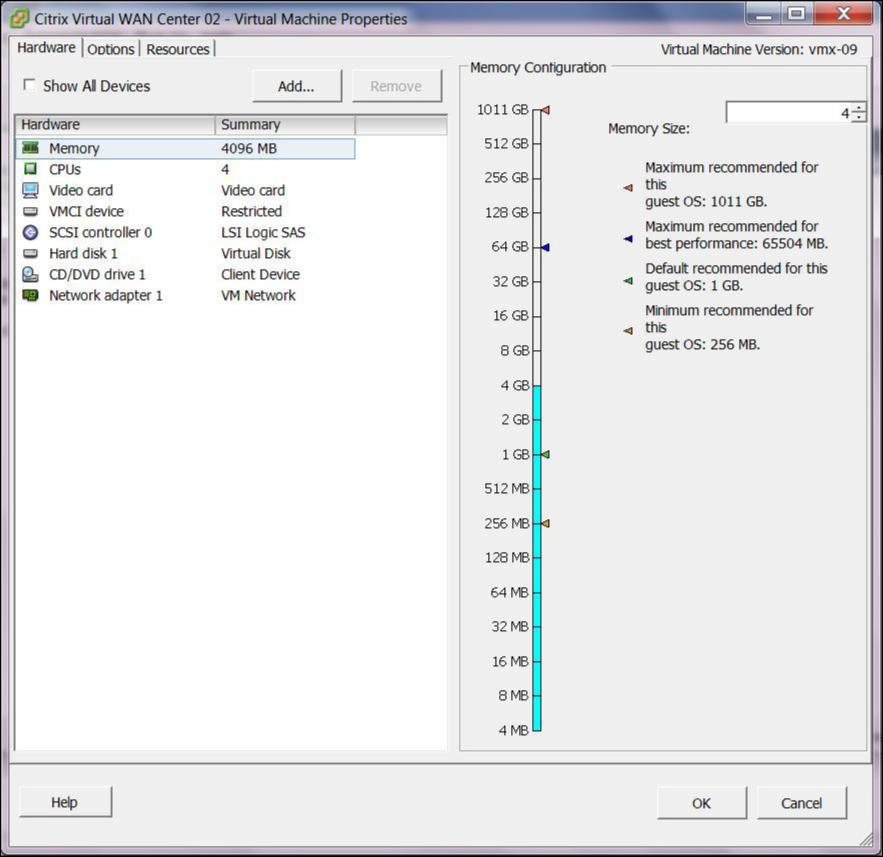Click the VM Network summary value
Viewport: 883px width, 857px height.
(x=258, y=296)
